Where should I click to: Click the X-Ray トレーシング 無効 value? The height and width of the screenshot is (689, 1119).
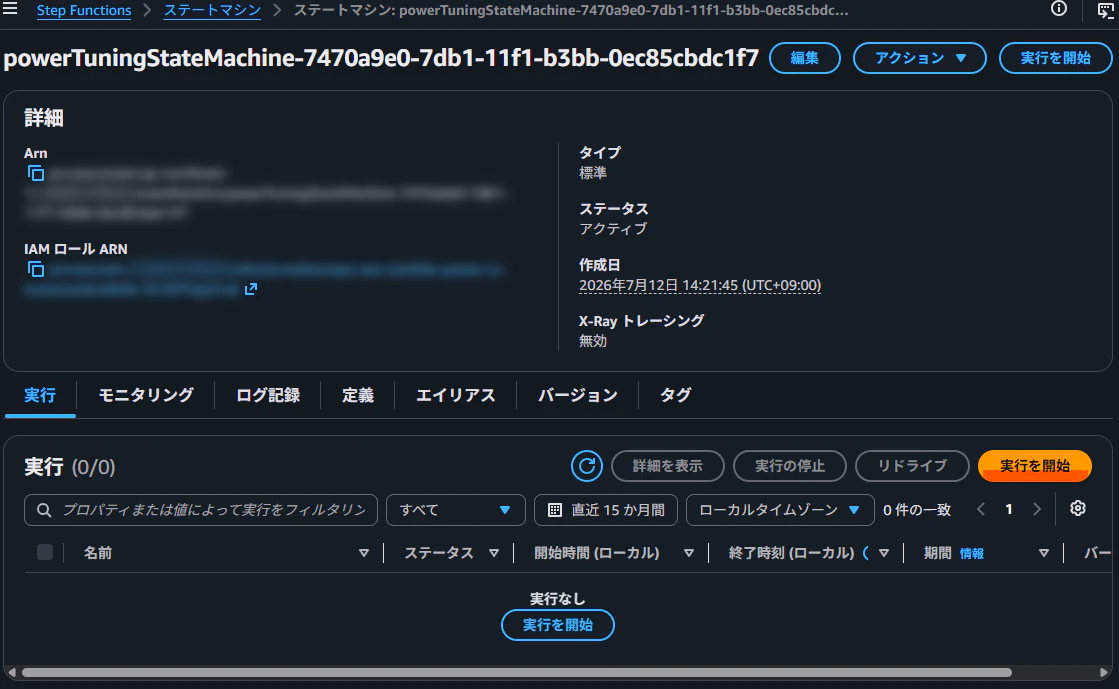click(592, 341)
